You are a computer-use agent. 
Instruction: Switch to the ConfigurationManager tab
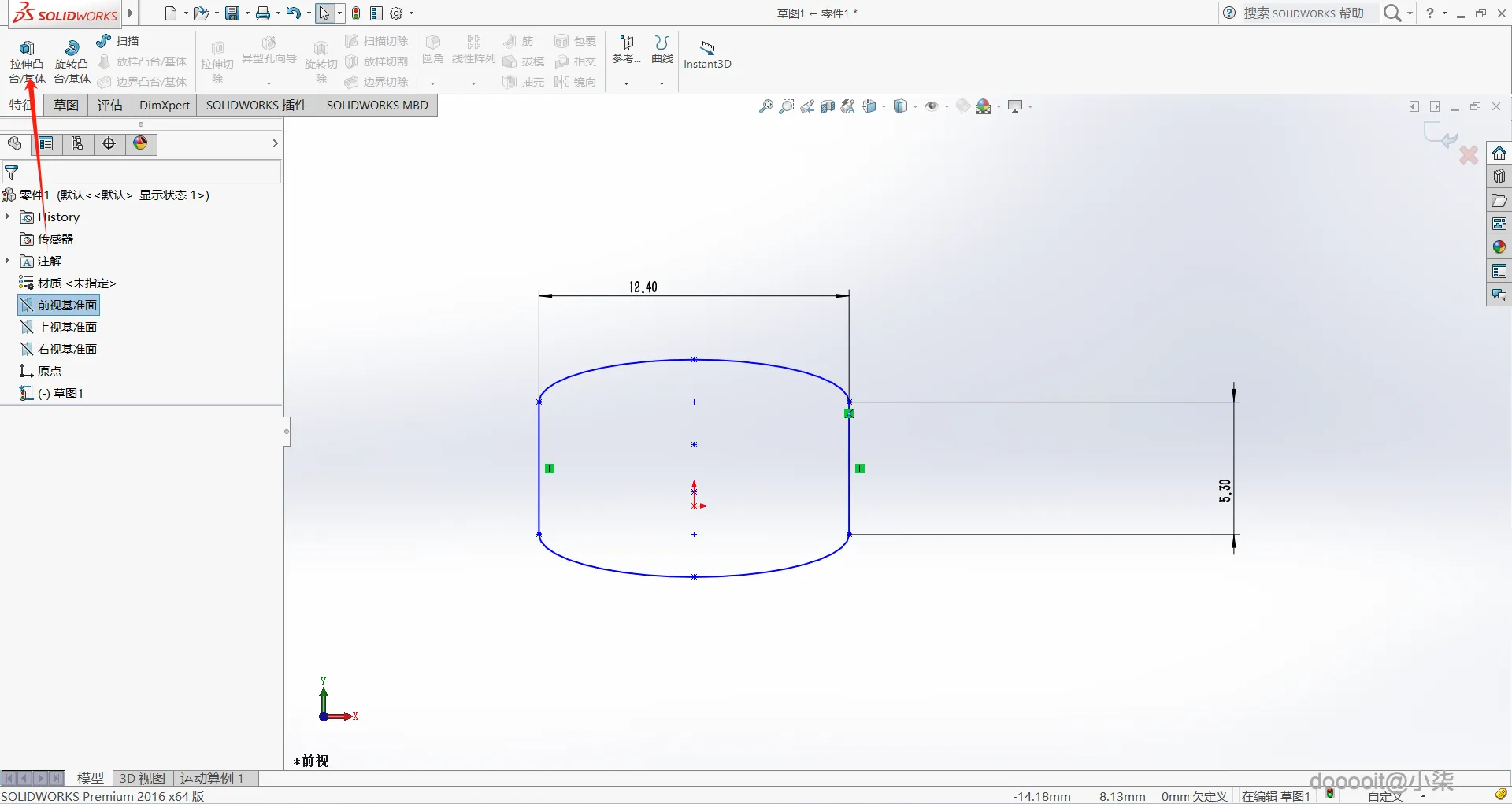click(x=77, y=143)
